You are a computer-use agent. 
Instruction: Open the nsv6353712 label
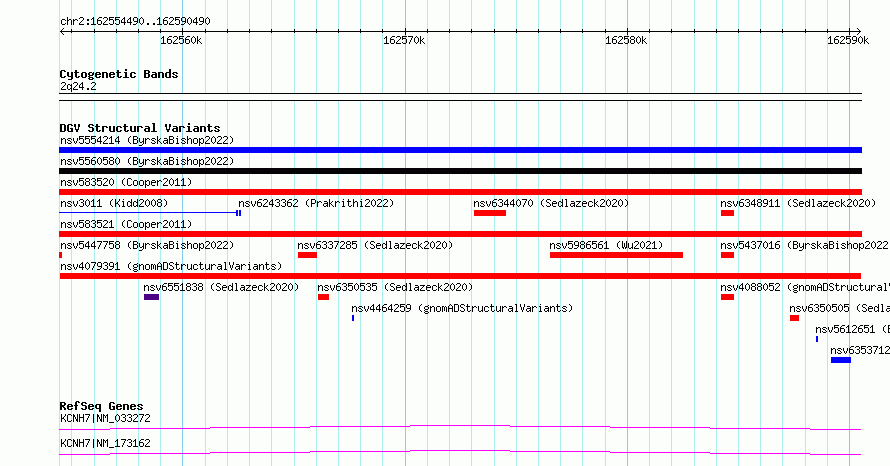(x=860, y=350)
